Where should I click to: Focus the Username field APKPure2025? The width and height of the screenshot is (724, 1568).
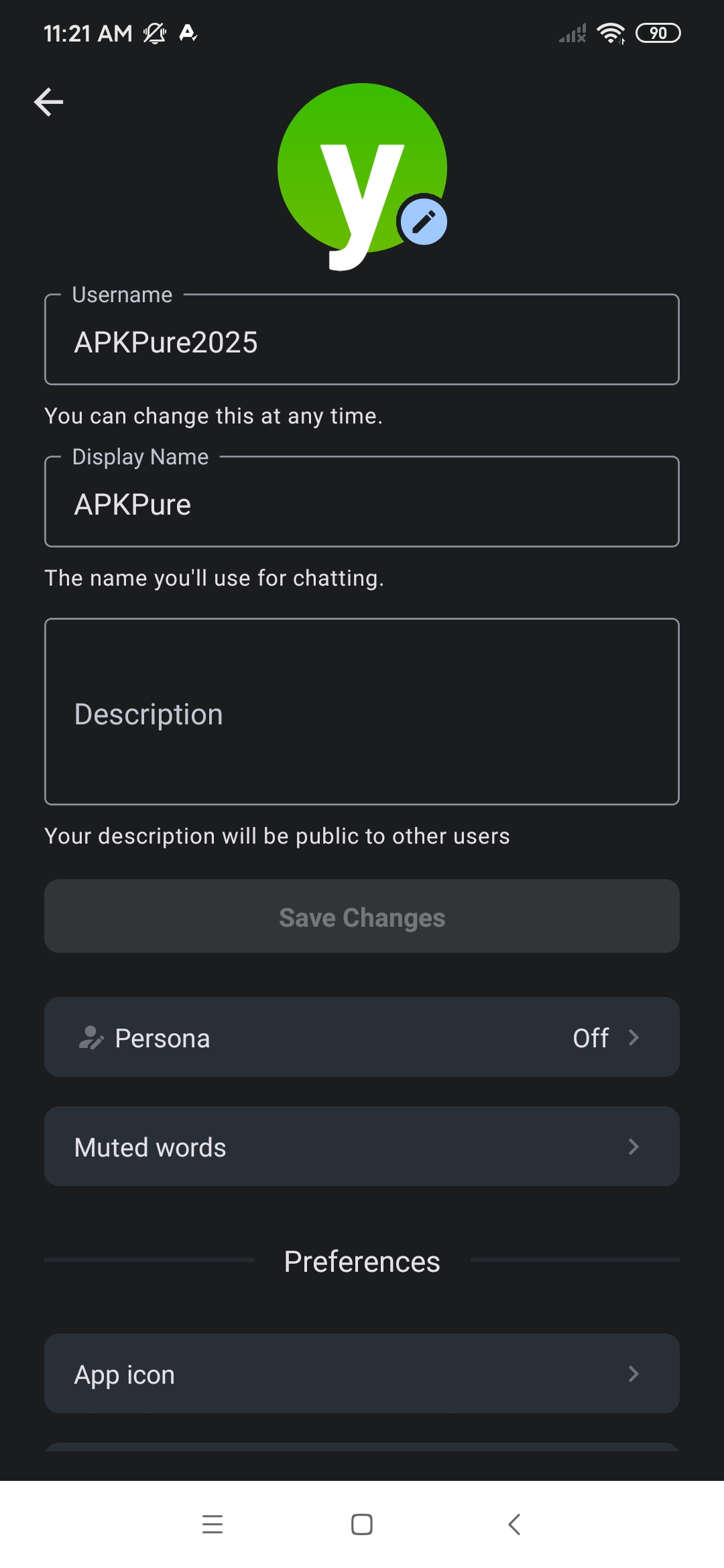click(x=362, y=340)
